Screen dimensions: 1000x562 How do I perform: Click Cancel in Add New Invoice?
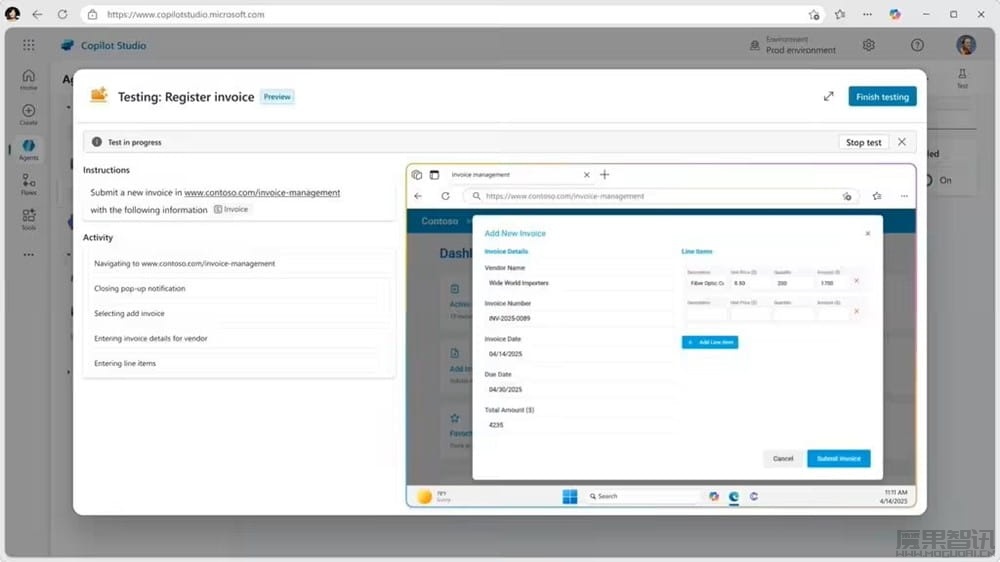(x=783, y=459)
